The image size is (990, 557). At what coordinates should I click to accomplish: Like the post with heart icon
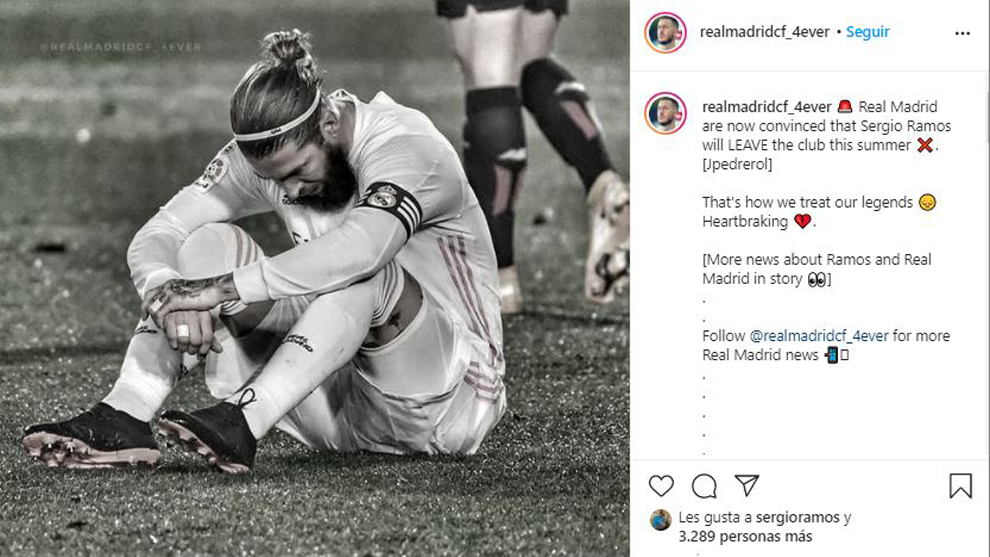[661, 486]
